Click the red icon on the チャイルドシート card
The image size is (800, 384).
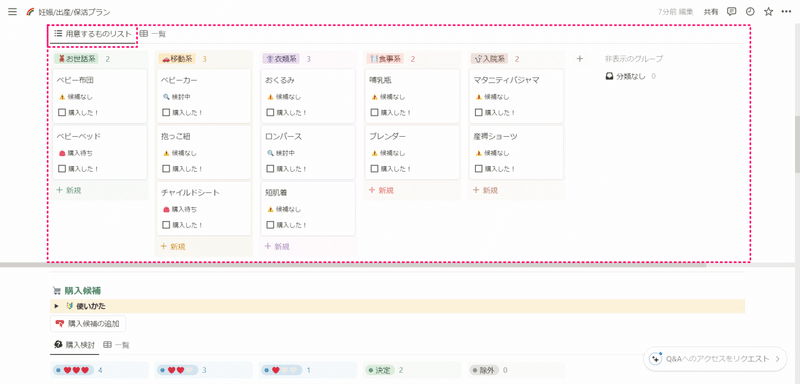click(x=166, y=209)
